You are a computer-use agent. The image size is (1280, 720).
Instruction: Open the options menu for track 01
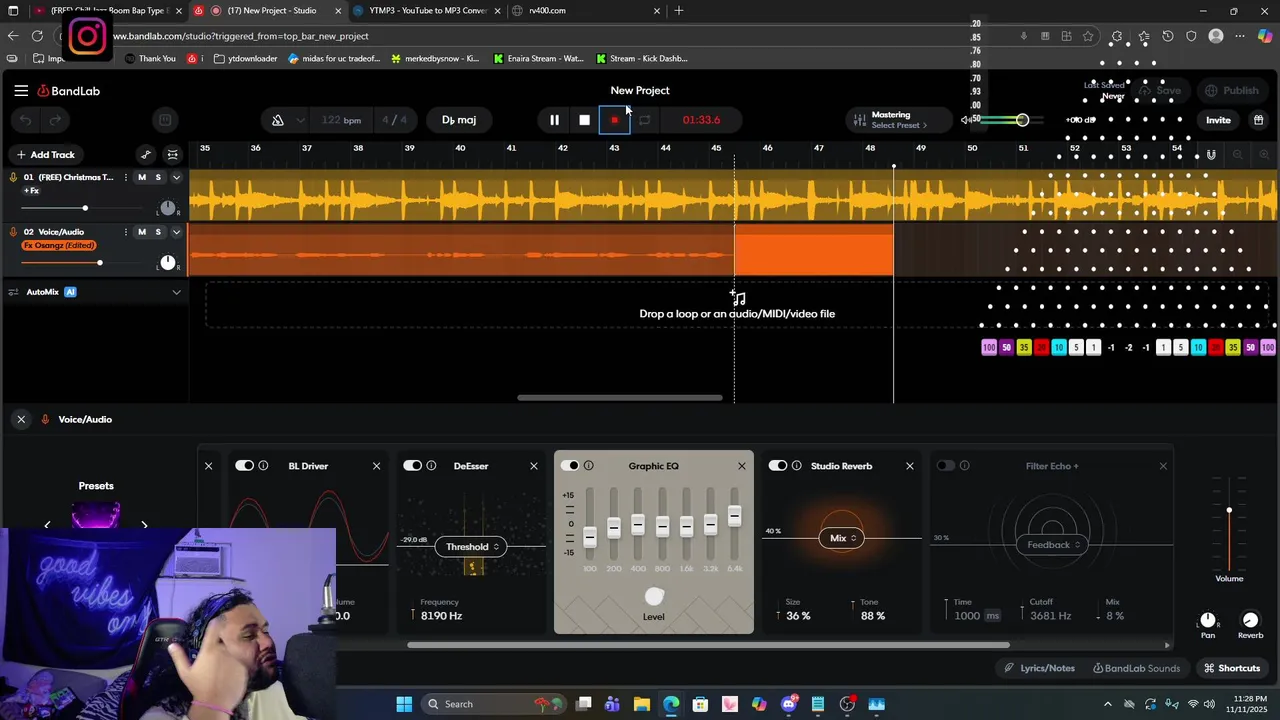[125, 177]
